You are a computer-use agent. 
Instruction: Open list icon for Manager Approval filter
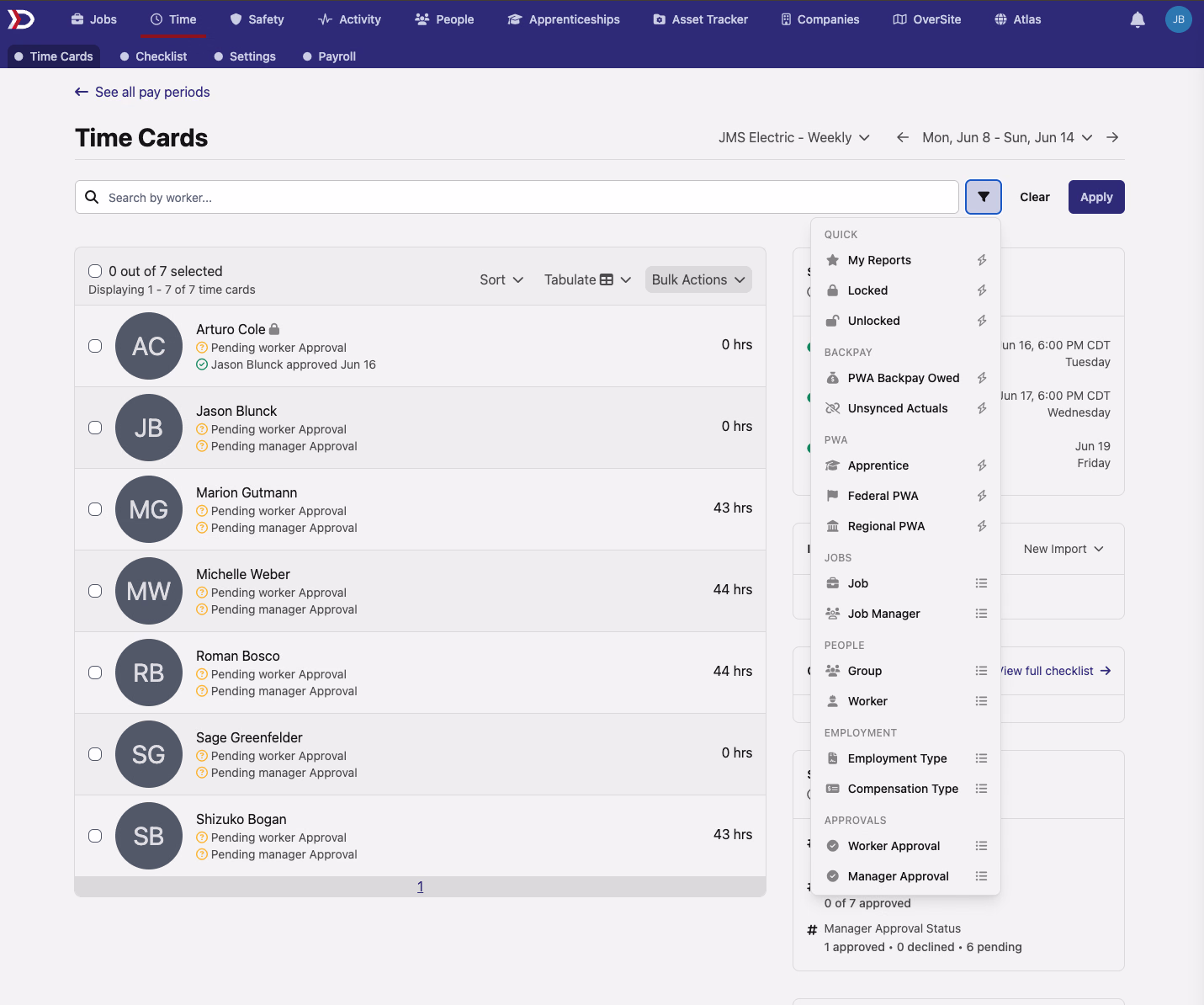981,876
